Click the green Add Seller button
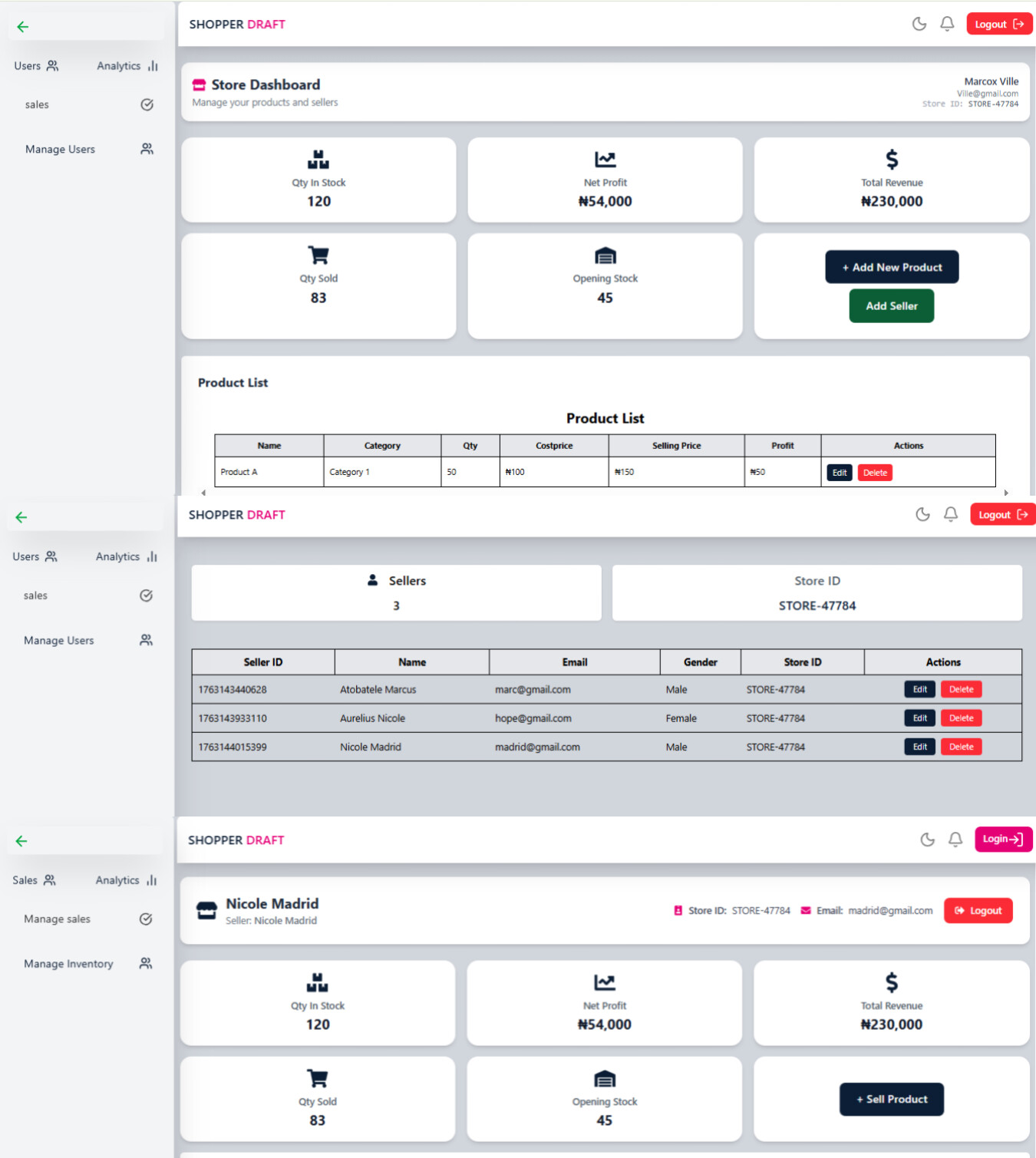The height and width of the screenshot is (1158, 1036). [892, 305]
